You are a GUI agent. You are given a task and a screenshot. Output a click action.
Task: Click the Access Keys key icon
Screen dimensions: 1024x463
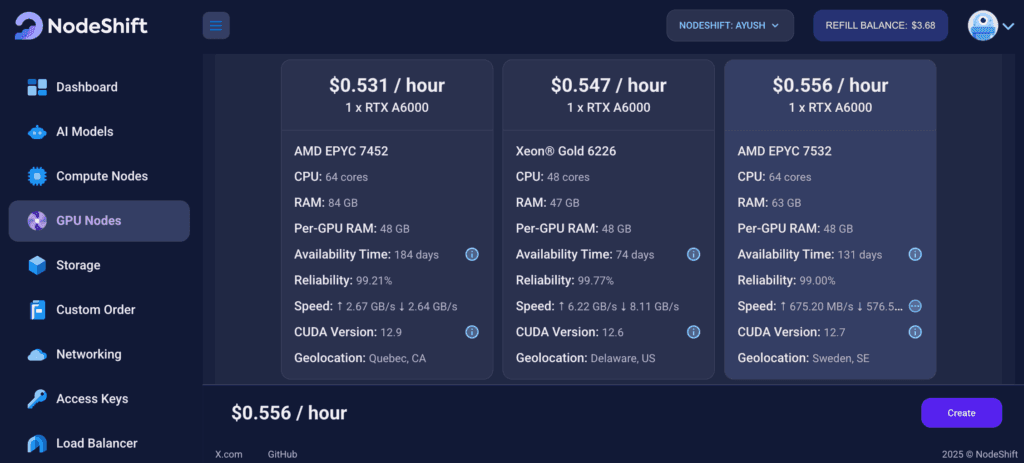(37, 399)
